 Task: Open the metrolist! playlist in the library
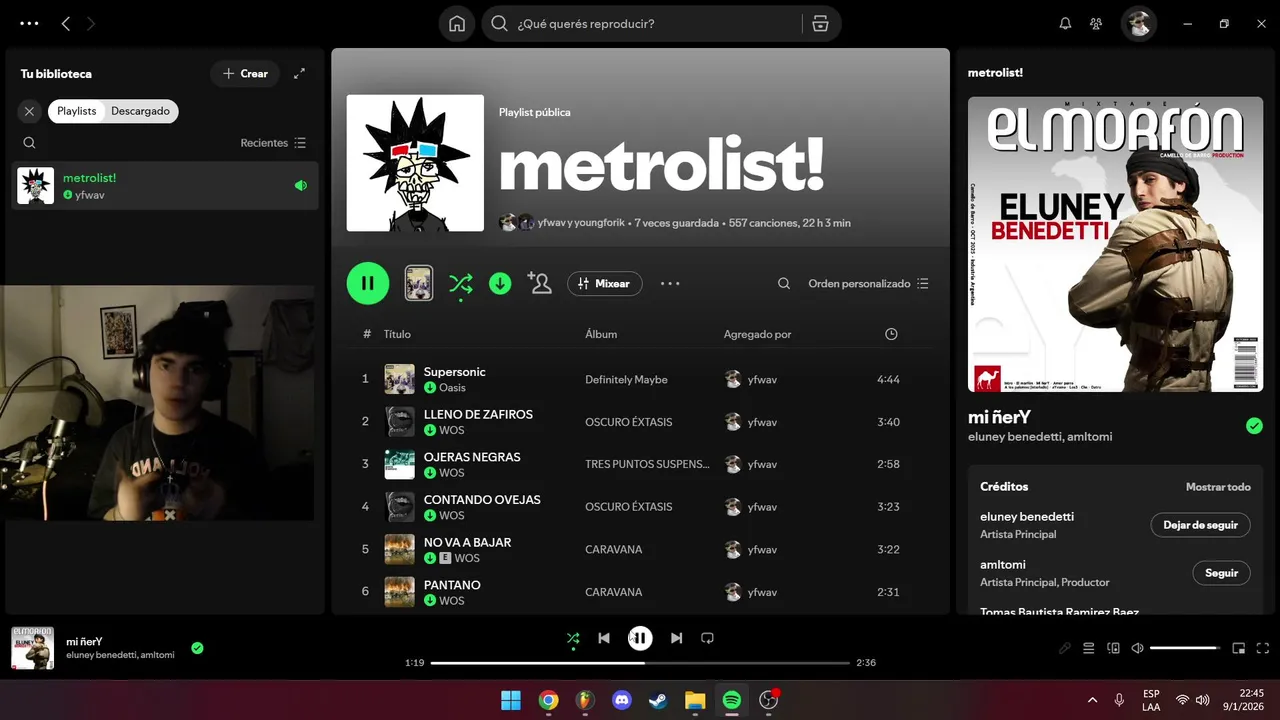165,186
